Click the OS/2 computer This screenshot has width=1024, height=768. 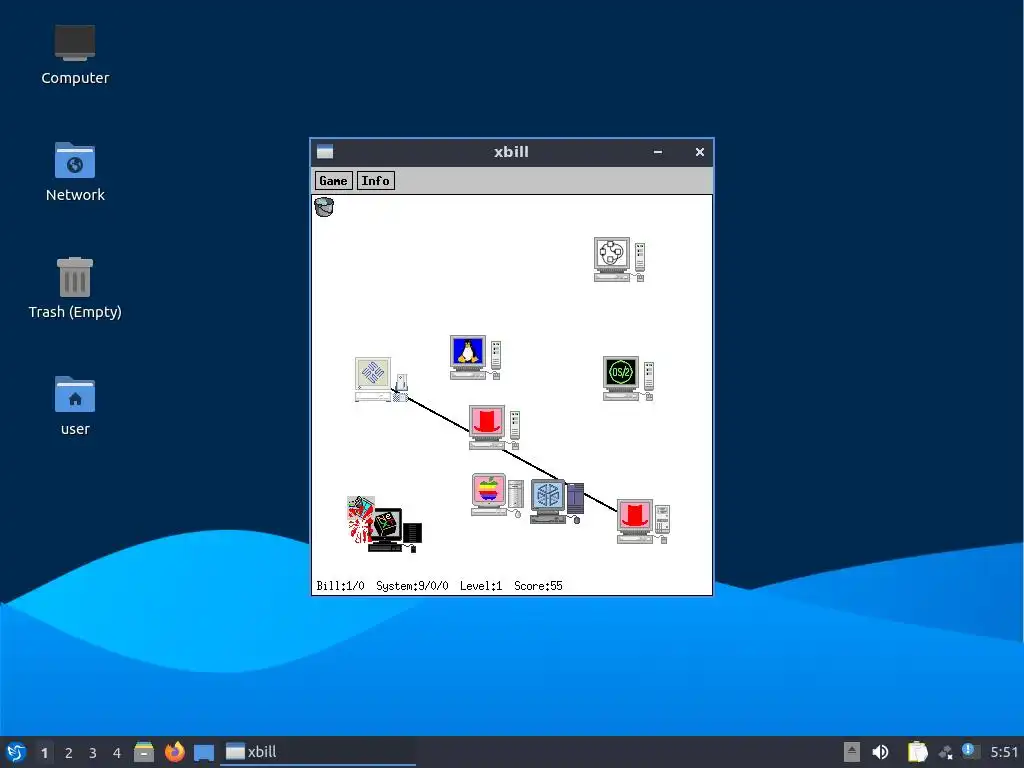[x=628, y=378]
